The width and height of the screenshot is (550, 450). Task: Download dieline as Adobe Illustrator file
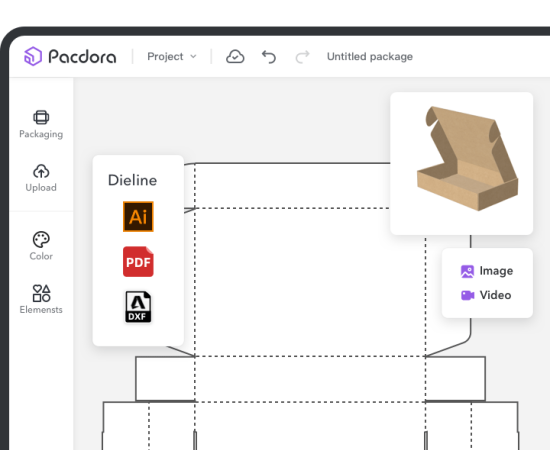[x=138, y=216]
